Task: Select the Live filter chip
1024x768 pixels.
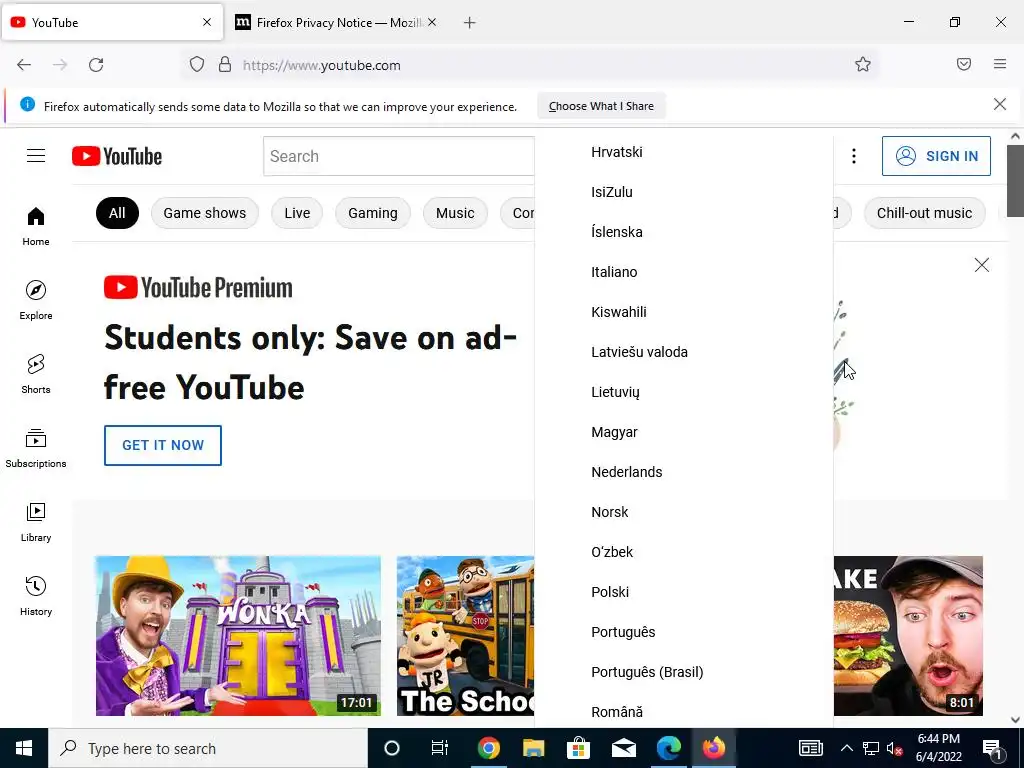Action: pos(297,213)
